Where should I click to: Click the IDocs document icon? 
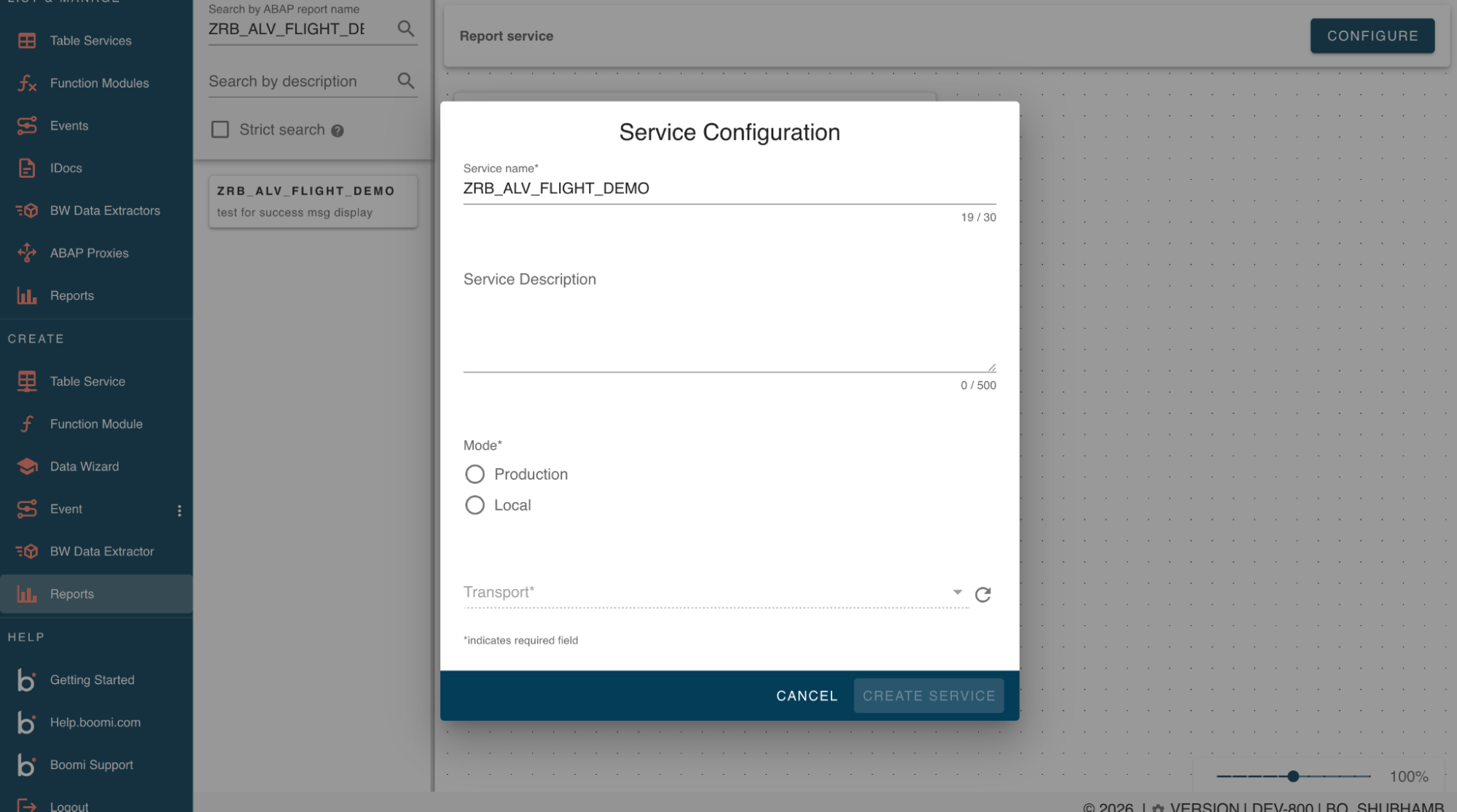click(x=27, y=168)
